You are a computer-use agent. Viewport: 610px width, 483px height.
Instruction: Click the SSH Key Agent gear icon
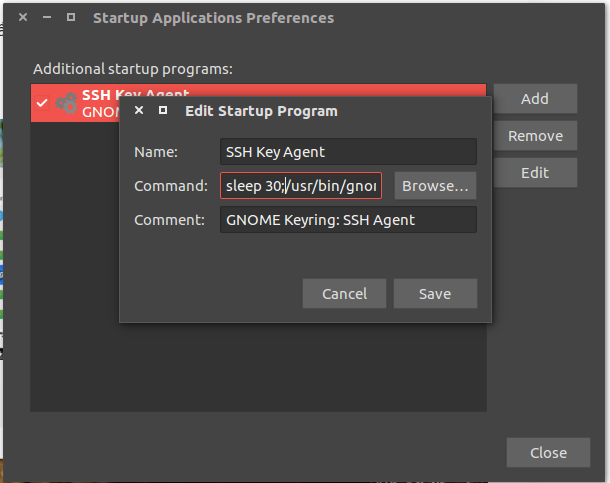pos(67,102)
